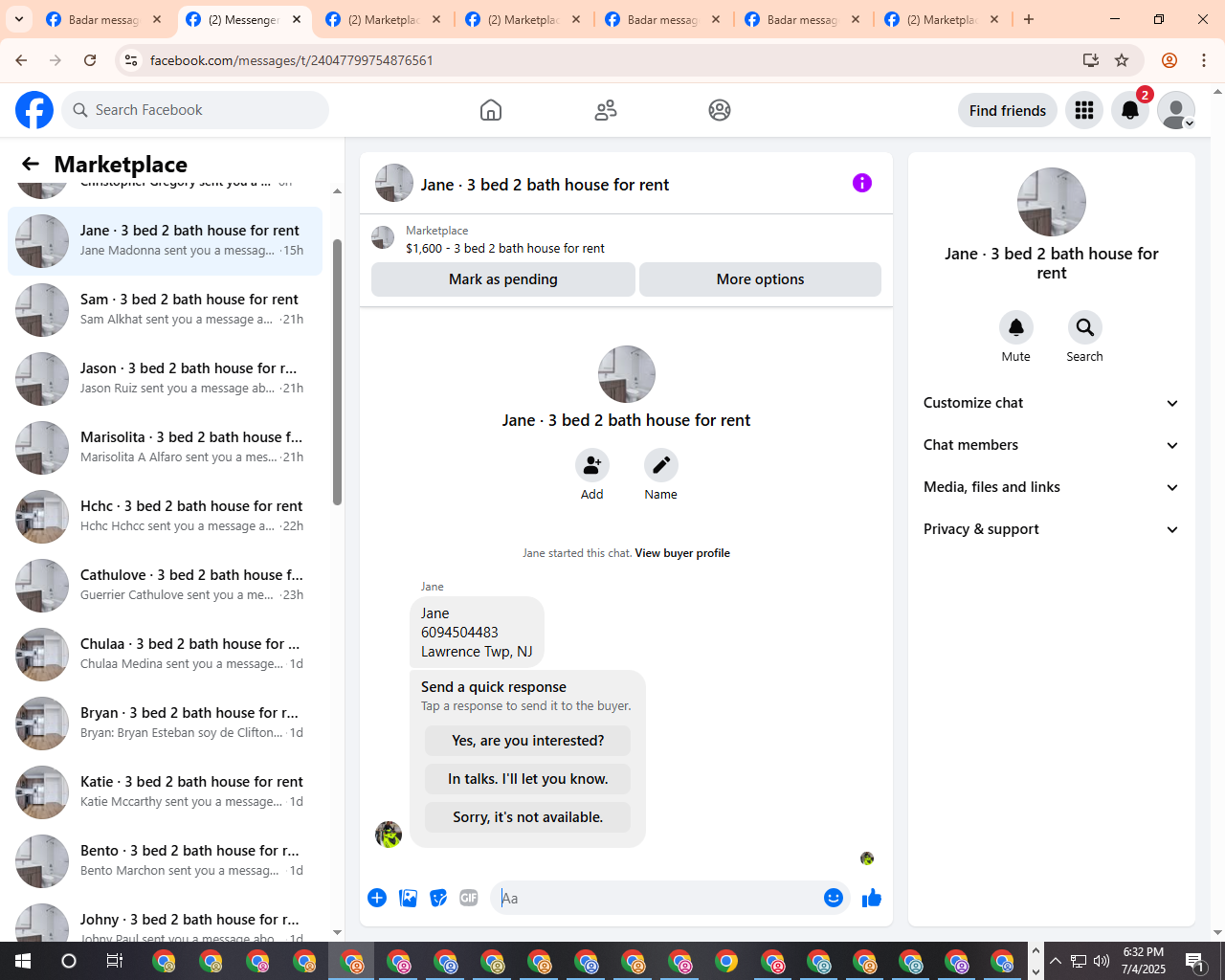The image size is (1225, 980).
Task: Close the active (2) Messenger tab
Action: pos(297,19)
